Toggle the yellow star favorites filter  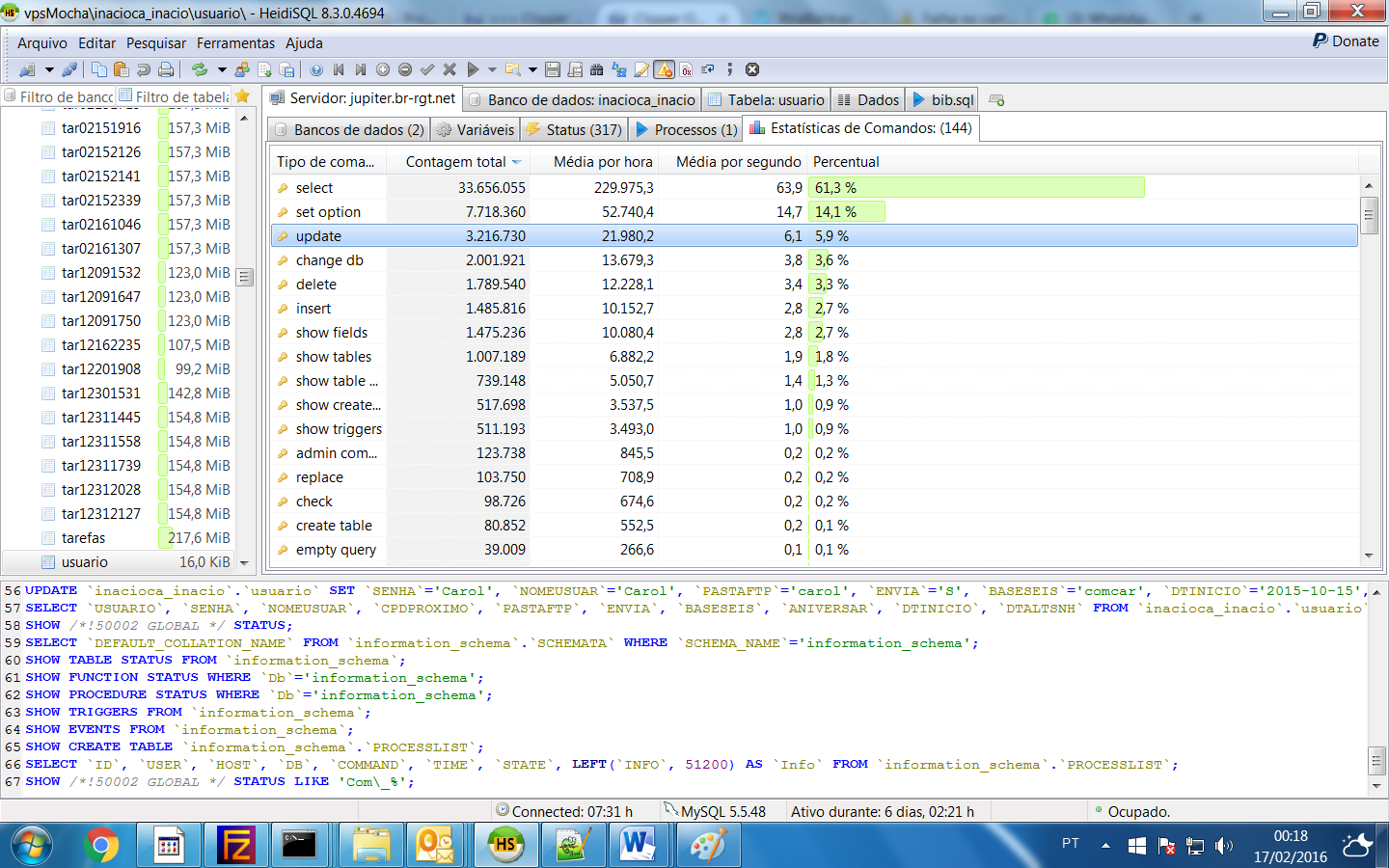click(242, 96)
